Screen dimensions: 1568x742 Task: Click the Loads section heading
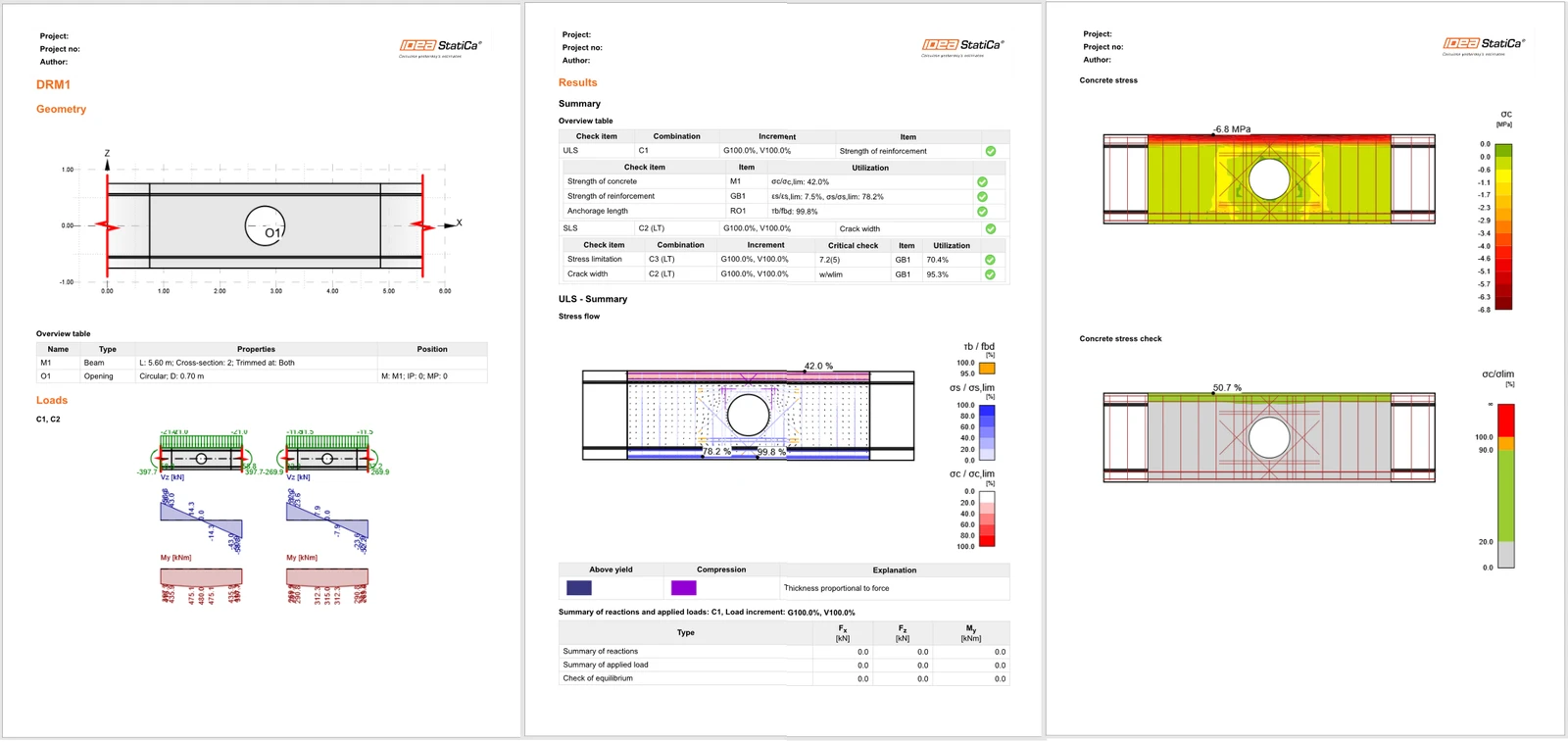point(52,400)
